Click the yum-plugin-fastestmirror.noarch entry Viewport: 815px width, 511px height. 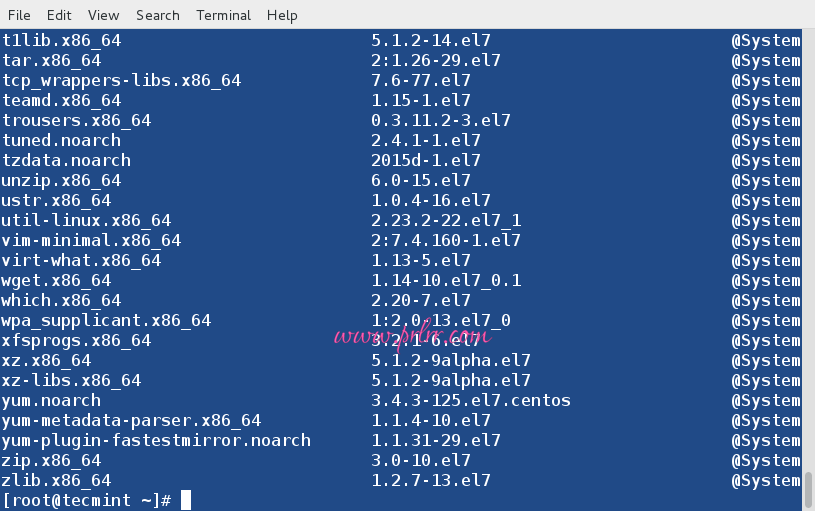click(x=156, y=440)
